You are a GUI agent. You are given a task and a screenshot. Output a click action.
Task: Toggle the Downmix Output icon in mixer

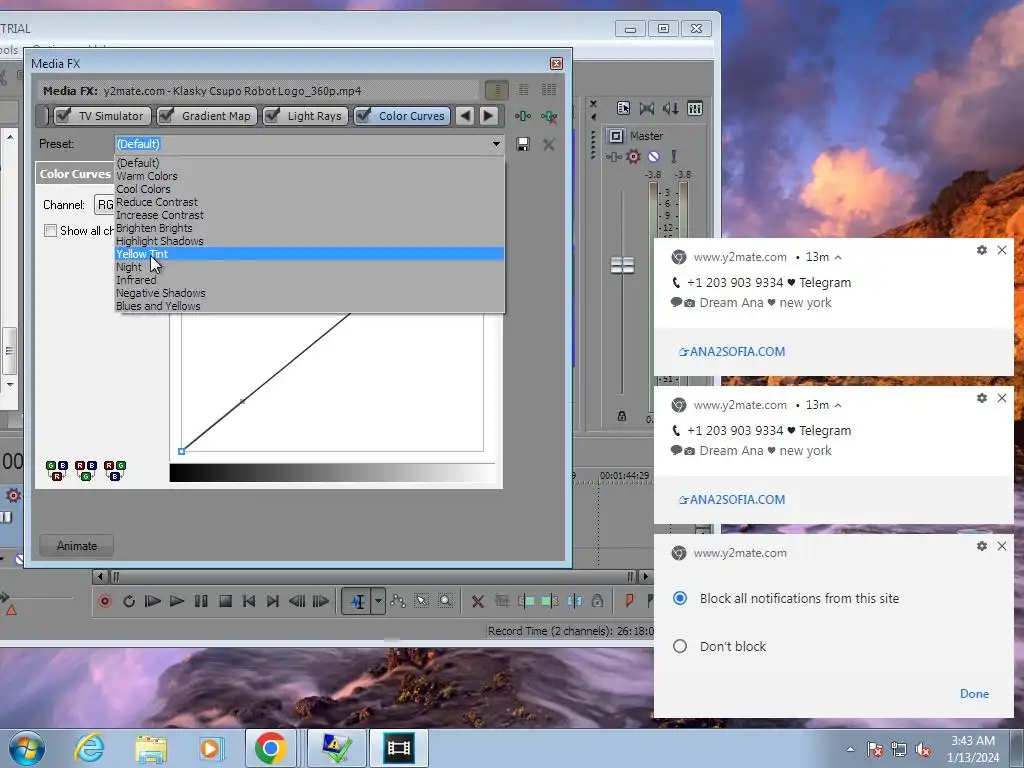tap(647, 108)
